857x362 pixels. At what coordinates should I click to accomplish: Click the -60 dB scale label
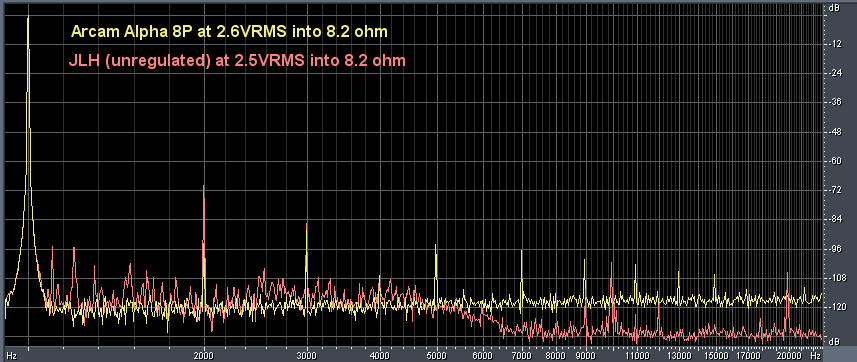(x=835, y=161)
